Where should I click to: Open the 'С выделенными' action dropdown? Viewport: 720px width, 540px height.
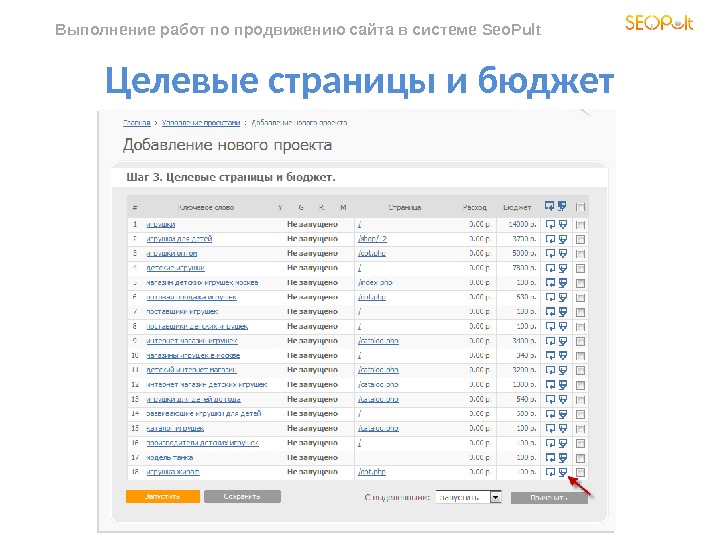(468, 497)
